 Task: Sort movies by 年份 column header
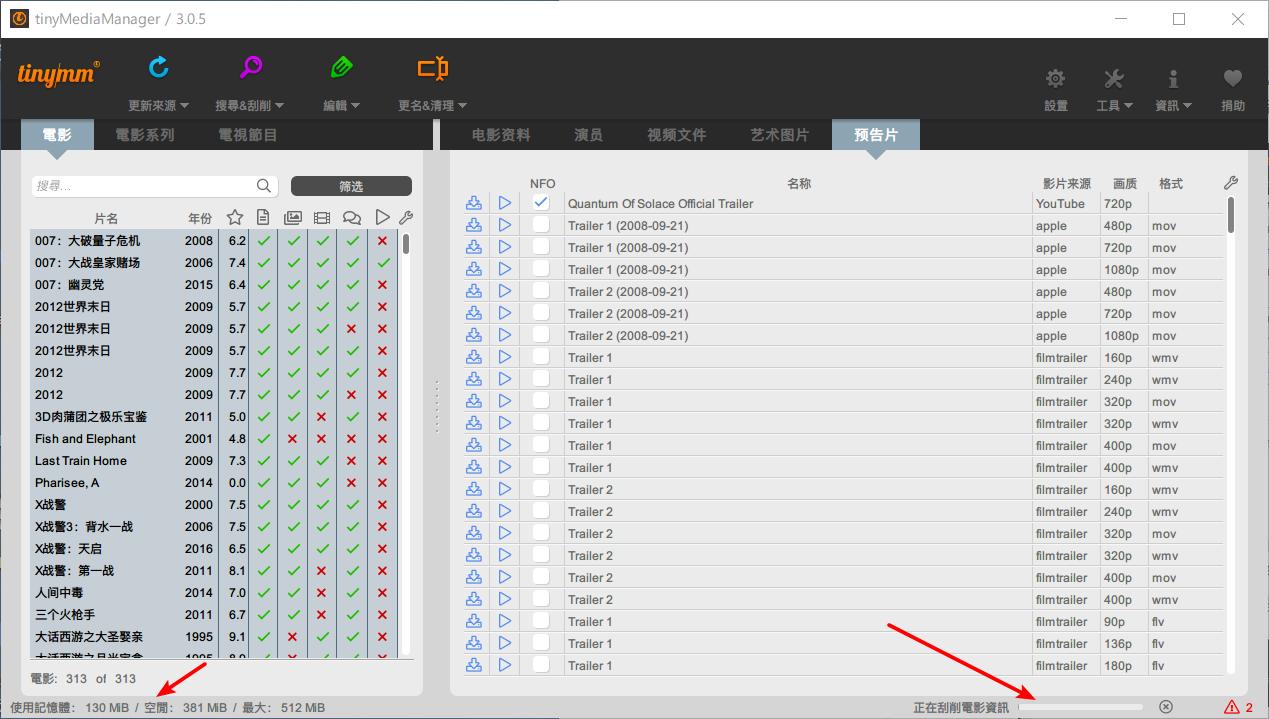(x=199, y=218)
